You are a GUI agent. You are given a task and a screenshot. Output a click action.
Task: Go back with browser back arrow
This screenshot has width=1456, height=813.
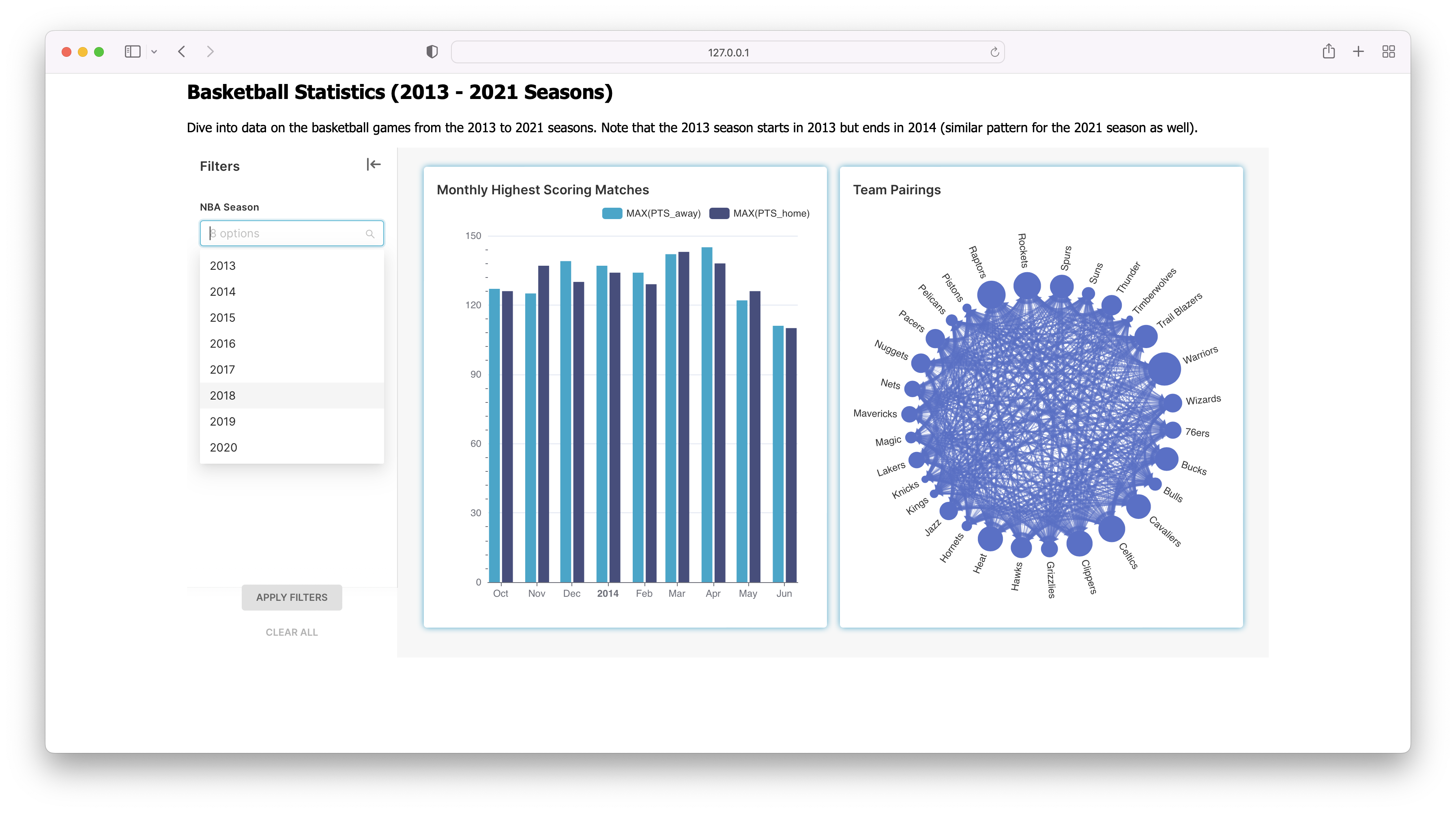pyautogui.click(x=181, y=52)
